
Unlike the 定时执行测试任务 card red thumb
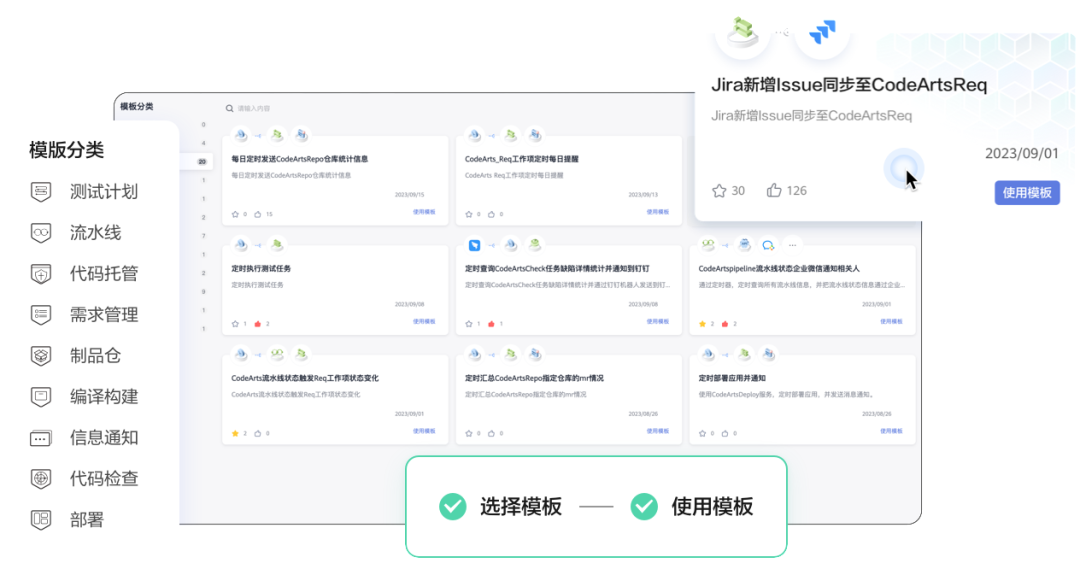[258, 324]
